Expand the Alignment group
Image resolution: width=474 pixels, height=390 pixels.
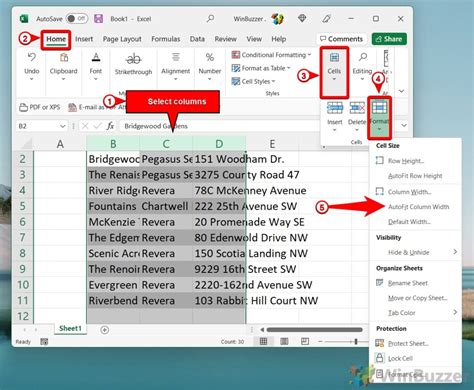click(176, 79)
